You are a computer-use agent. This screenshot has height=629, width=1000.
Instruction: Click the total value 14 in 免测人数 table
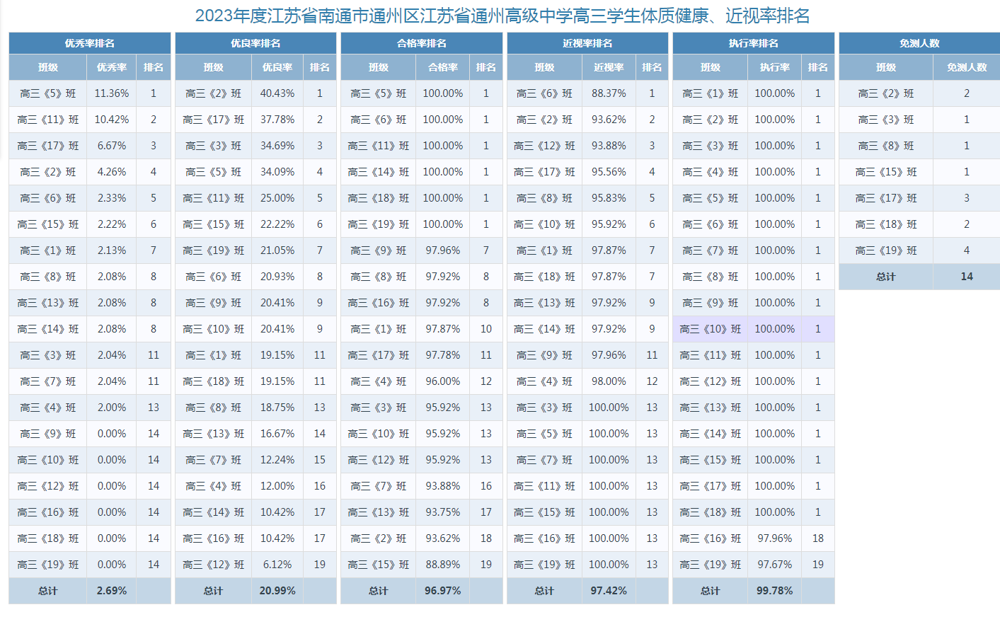966,277
